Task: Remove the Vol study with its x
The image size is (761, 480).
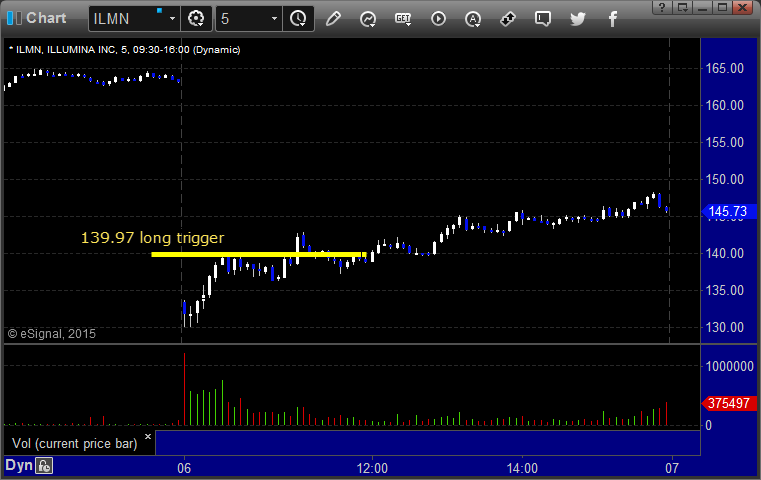Action: tap(148, 436)
